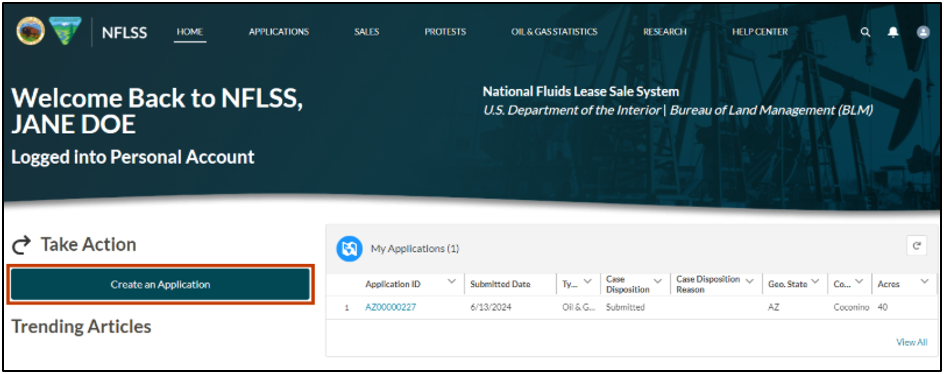The height and width of the screenshot is (374, 944).
Task: Open the RESEARCH nav item
Action: (x=665, y=32)
